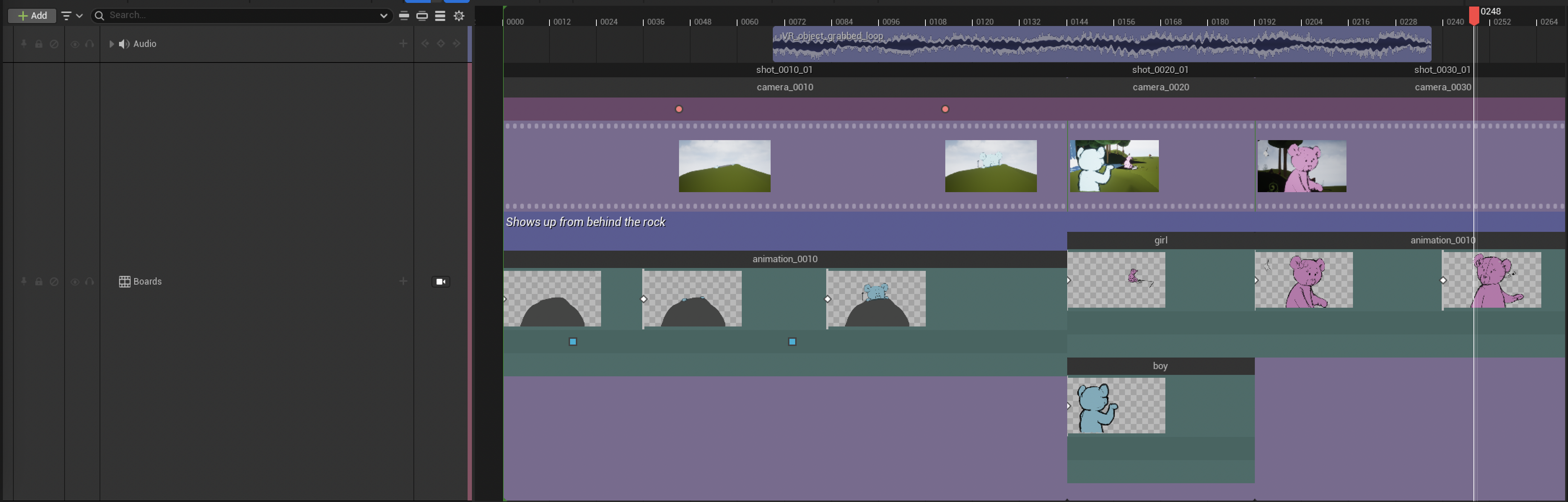Click the pink bear thumbnail in the girl track
The height and width of the screenshot is (502, 1568).
pos(1303,280)
